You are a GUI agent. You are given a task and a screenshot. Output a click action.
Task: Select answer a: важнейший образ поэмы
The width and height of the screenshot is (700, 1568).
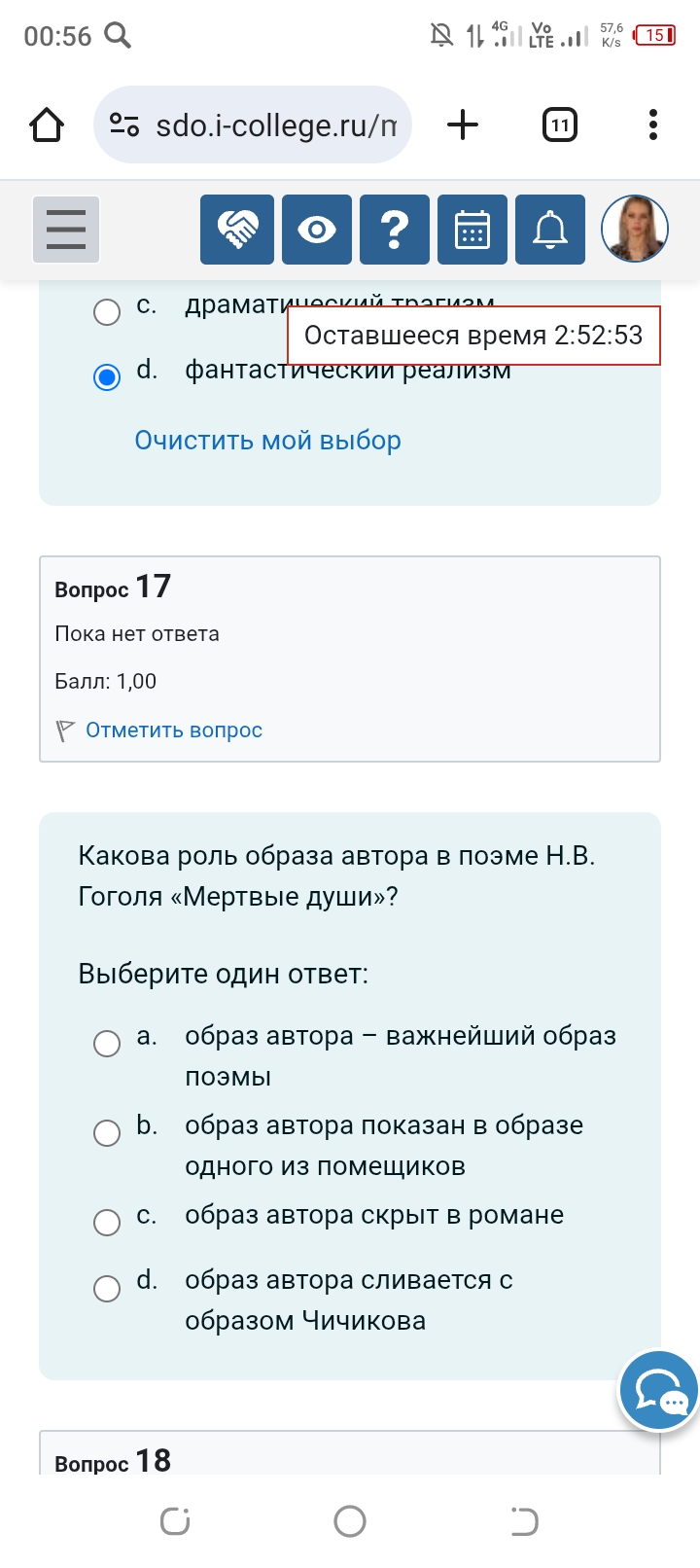click(107, 1044)
